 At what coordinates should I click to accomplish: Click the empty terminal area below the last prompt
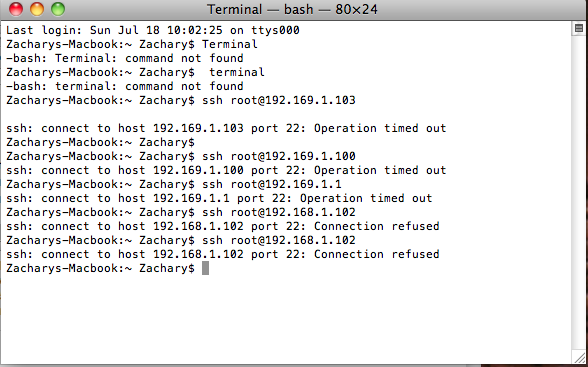[x=285, y=315]
